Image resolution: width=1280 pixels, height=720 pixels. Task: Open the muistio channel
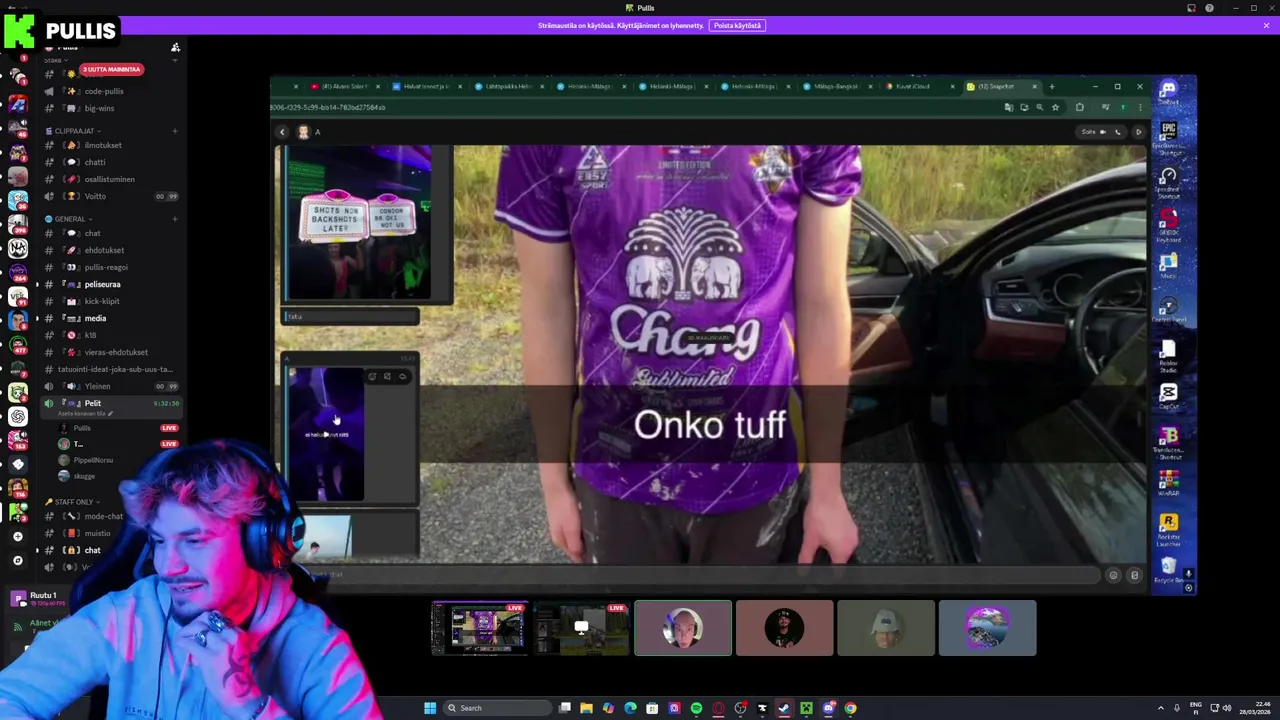pos(97,533)
